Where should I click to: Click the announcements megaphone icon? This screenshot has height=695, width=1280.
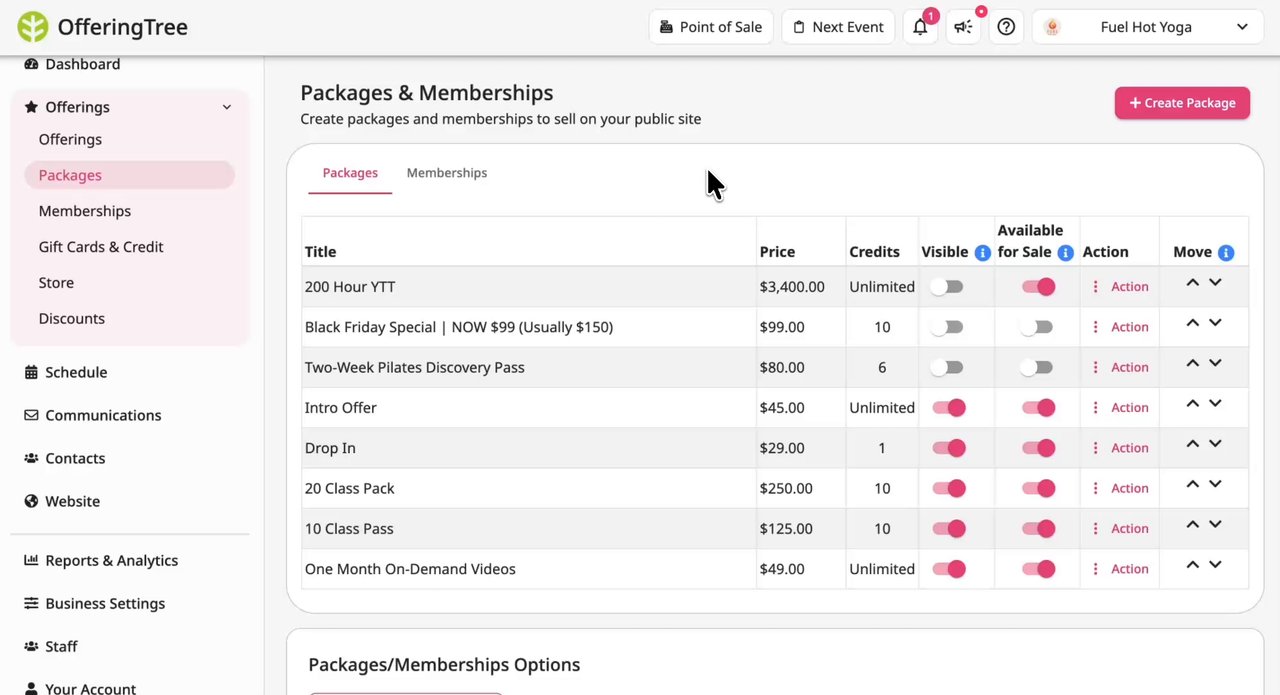963,27
